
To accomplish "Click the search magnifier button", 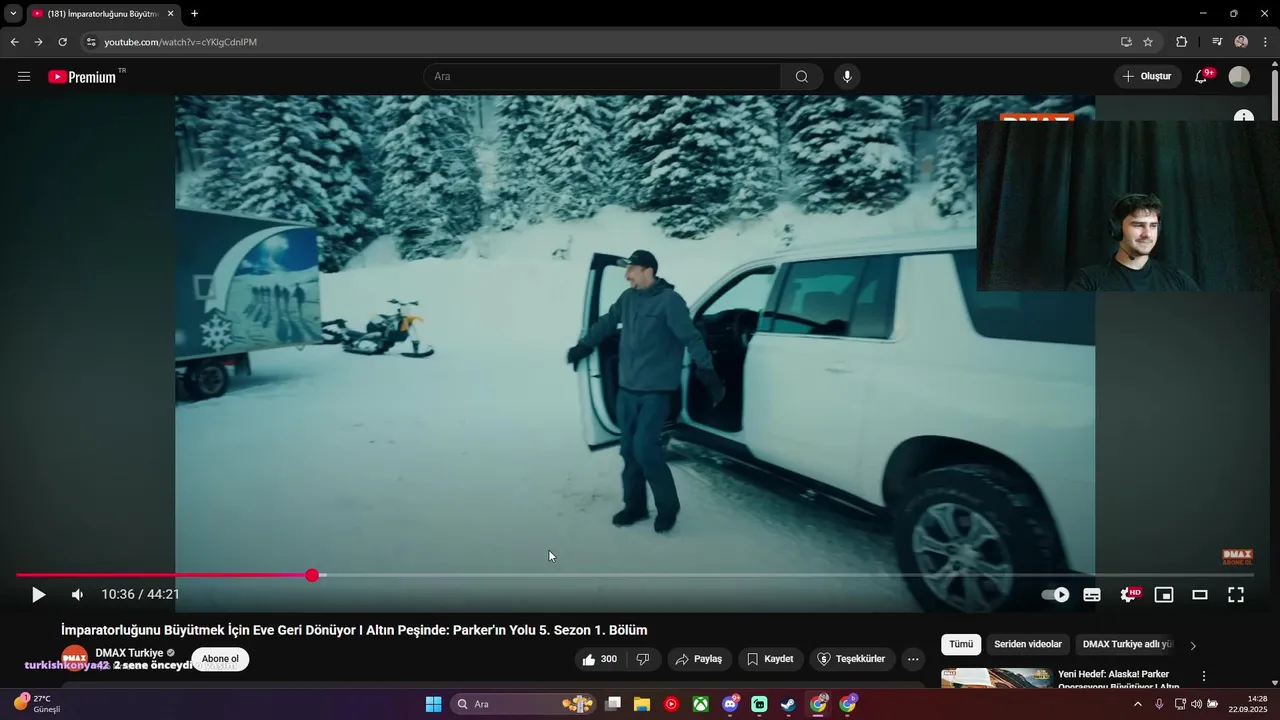I will coord(802,77).
